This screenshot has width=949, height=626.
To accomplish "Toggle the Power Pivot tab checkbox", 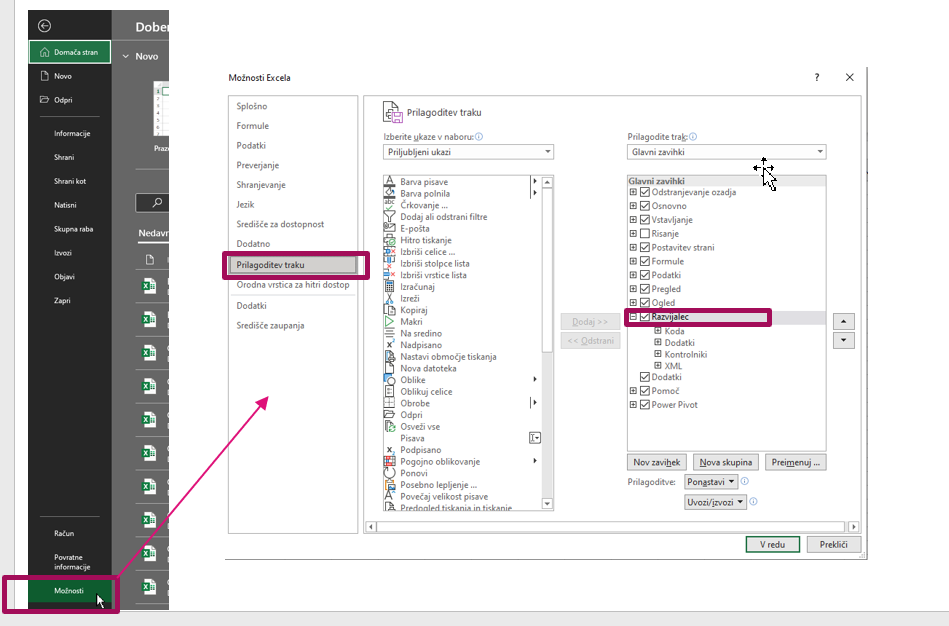I will pos(645,404).
